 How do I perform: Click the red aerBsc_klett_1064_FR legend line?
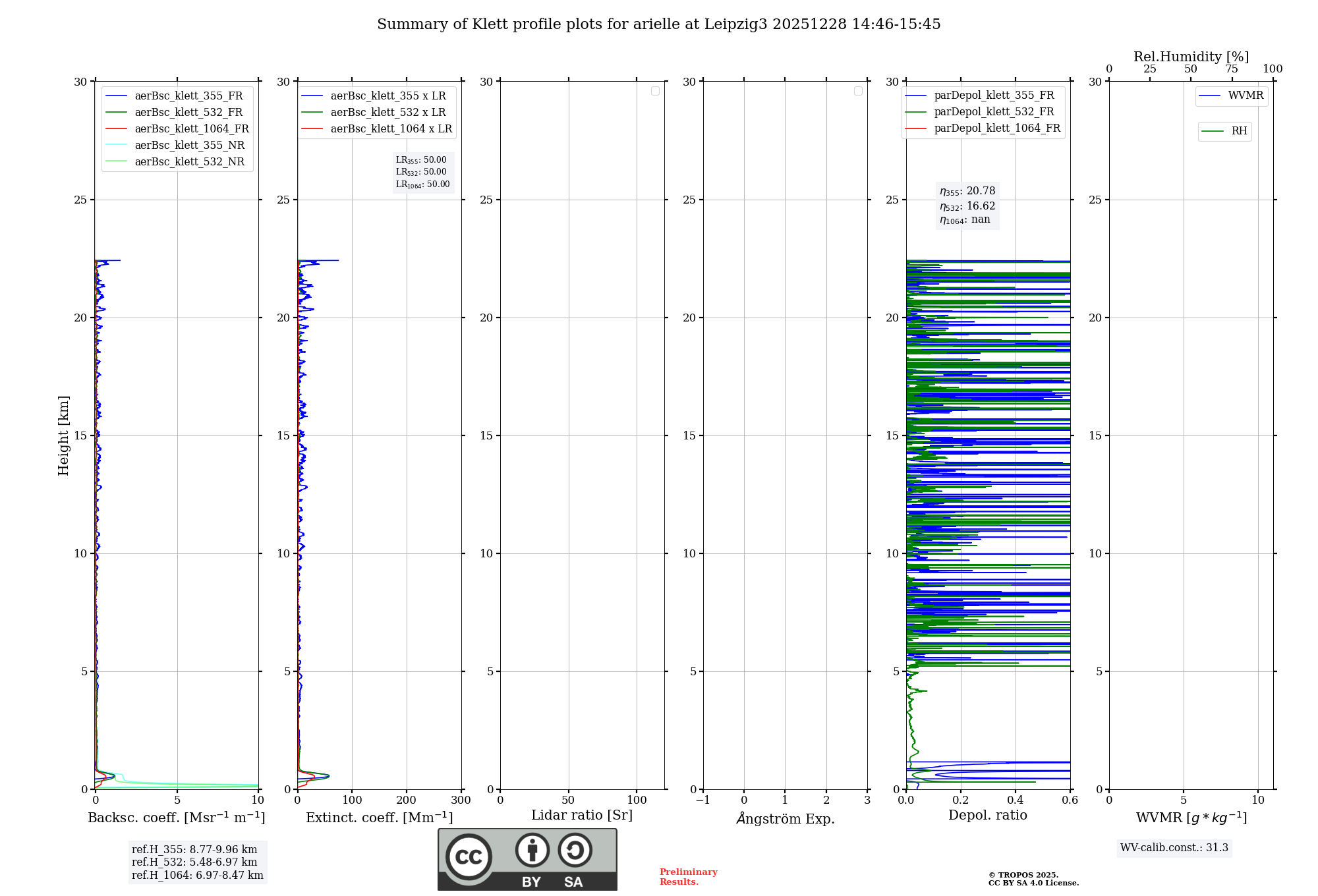click(116, 128)
